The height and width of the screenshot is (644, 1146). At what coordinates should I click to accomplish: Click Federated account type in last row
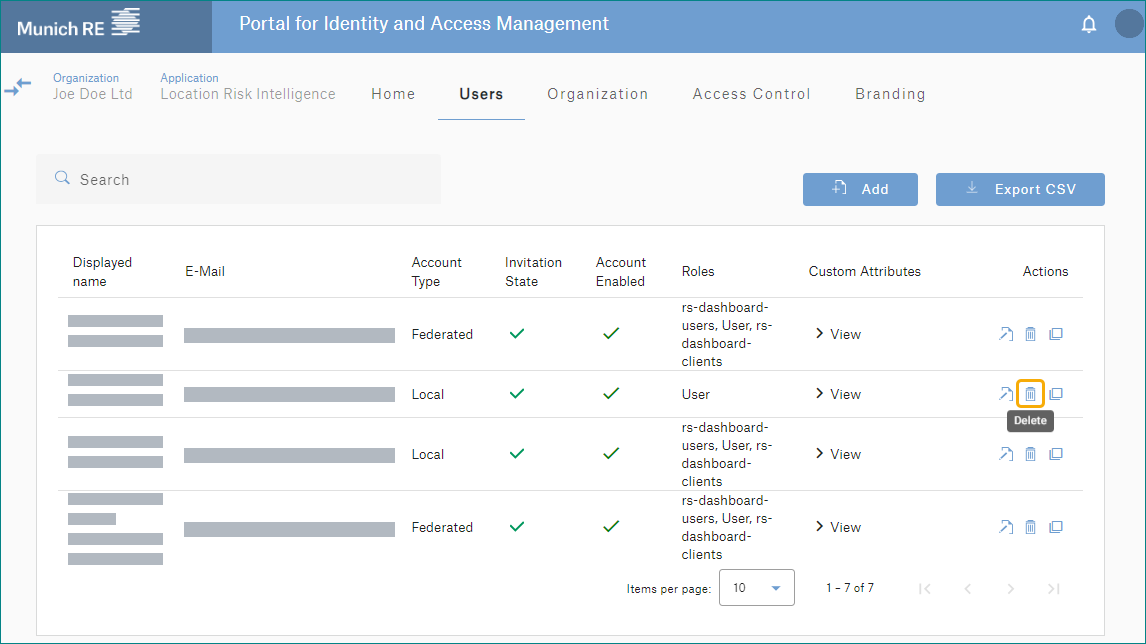pos(442,527)
